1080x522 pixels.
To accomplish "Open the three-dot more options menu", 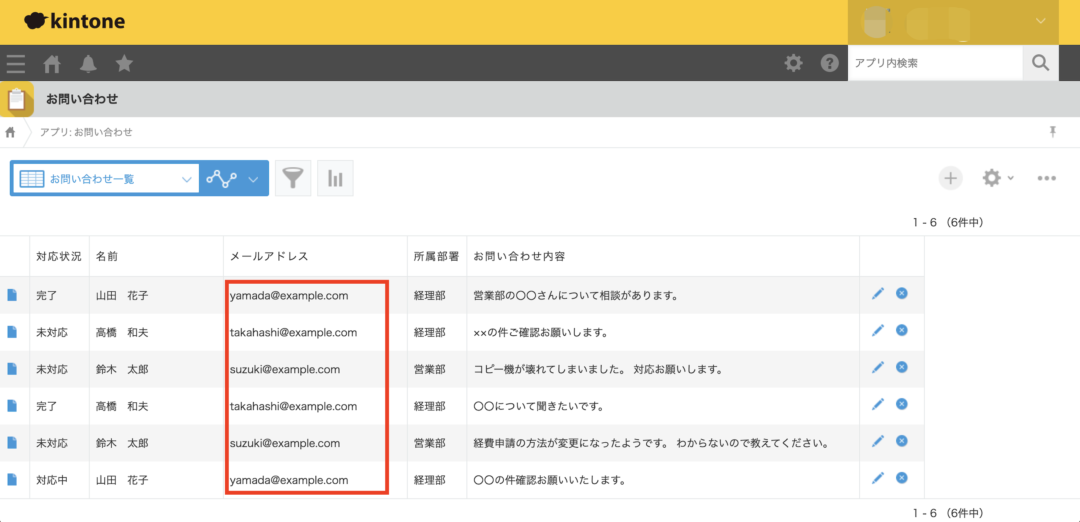I will [x=1046, y=178].
